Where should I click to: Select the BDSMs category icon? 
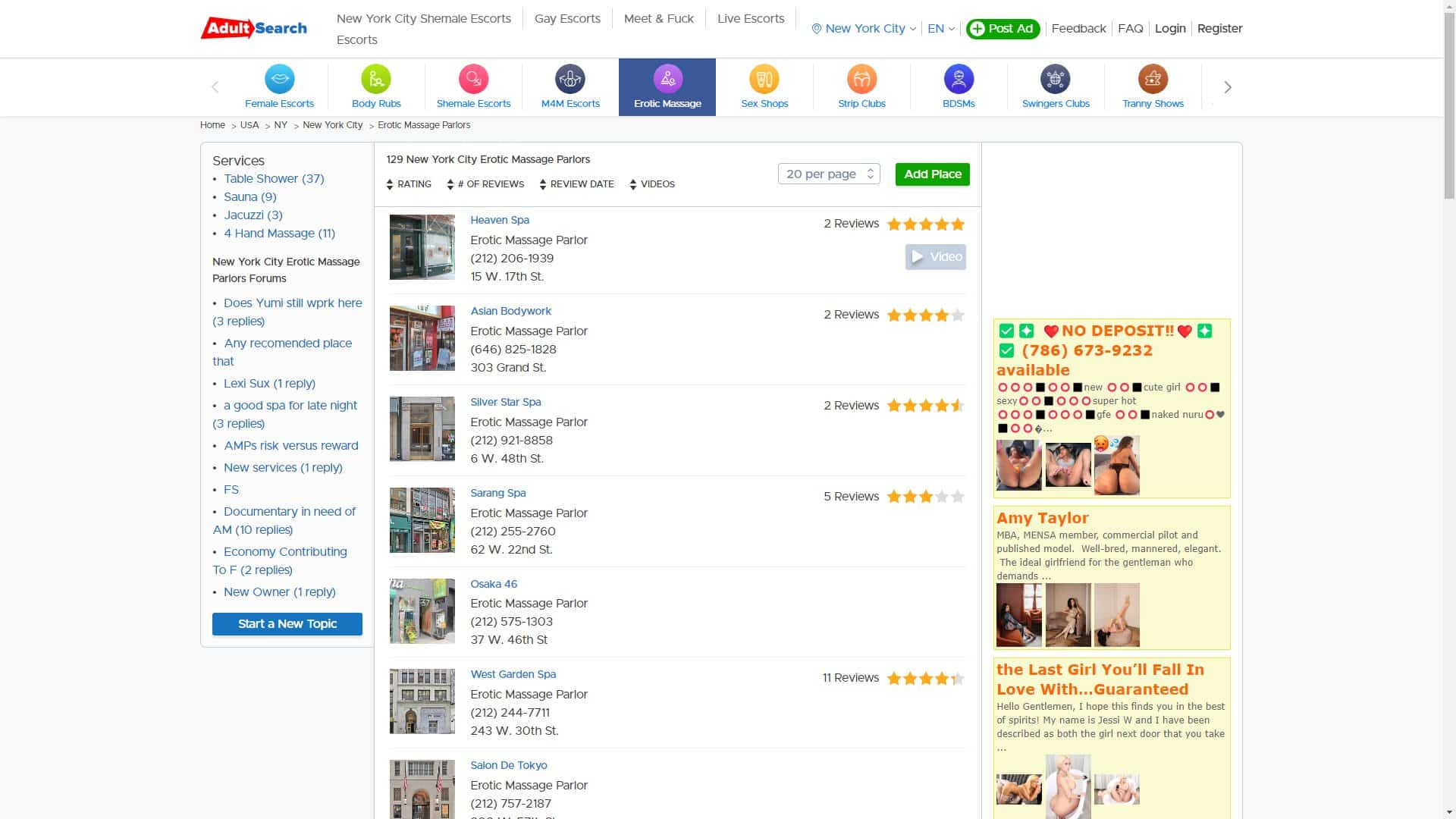tap(959, 78)
